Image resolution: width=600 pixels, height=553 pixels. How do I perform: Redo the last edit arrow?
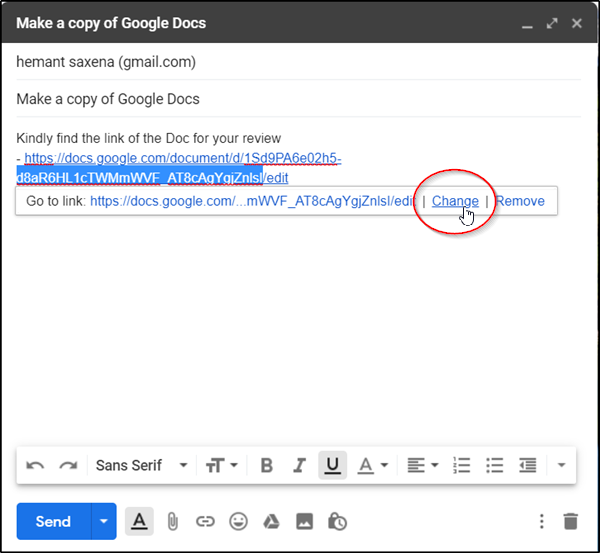click(68, 465)
